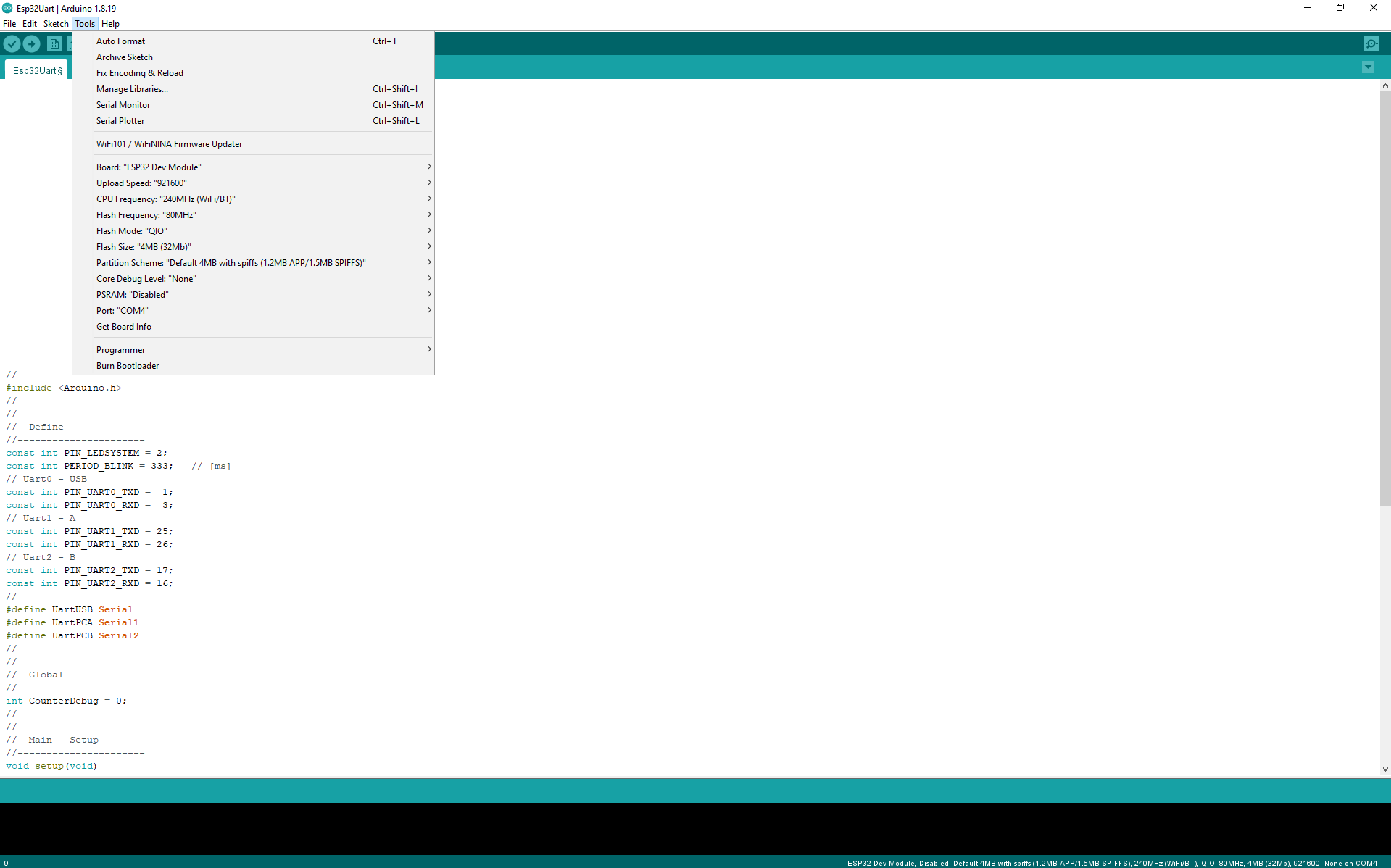Close the open Tools menu
Screen dimensions: 1391x868
click(x=85, y=24)
